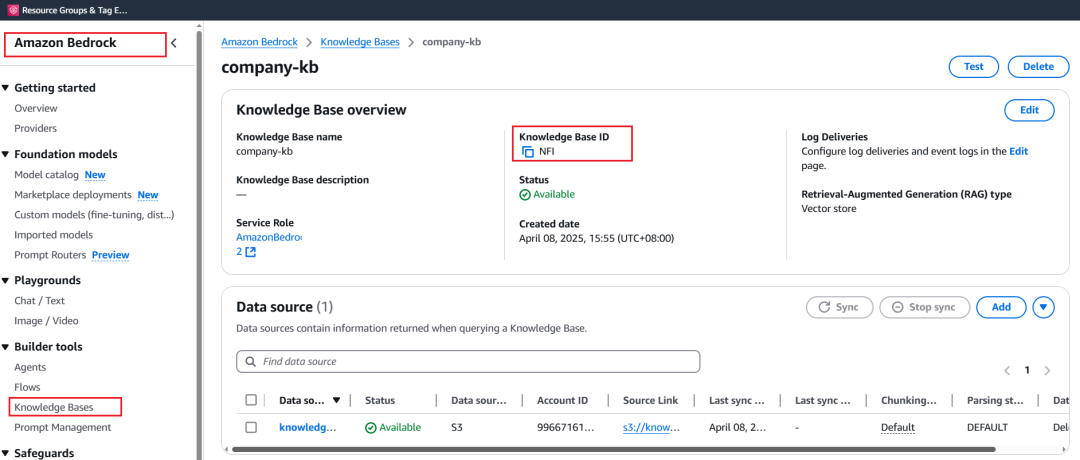This screenshot has width=1080, height=460.
Task: Toggle the select-all data sources checkbox
Action: (x=251, y=400)
